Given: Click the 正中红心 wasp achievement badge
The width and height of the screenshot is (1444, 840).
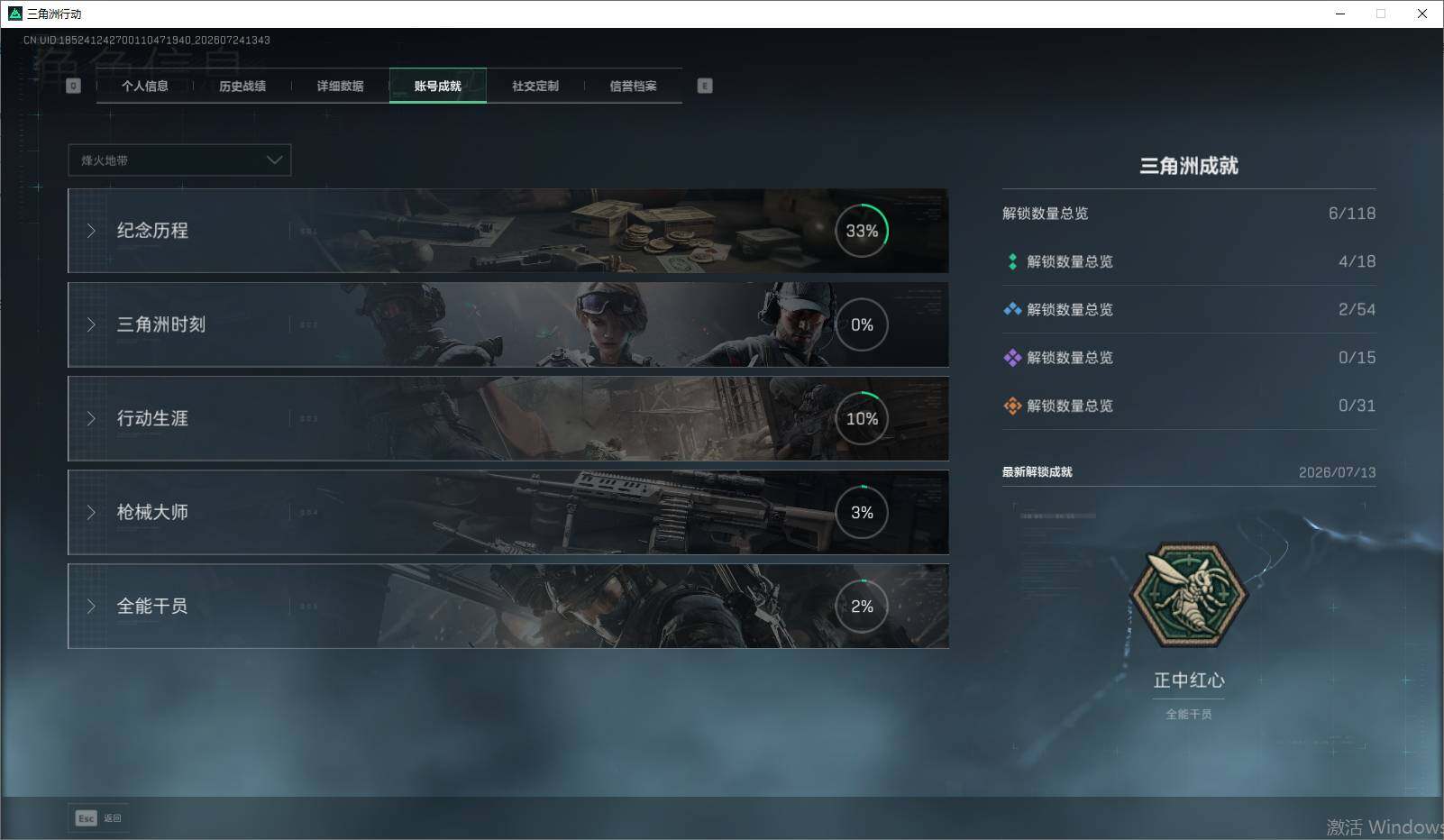Looking at the screenshot, I should tap(1189, 595).
